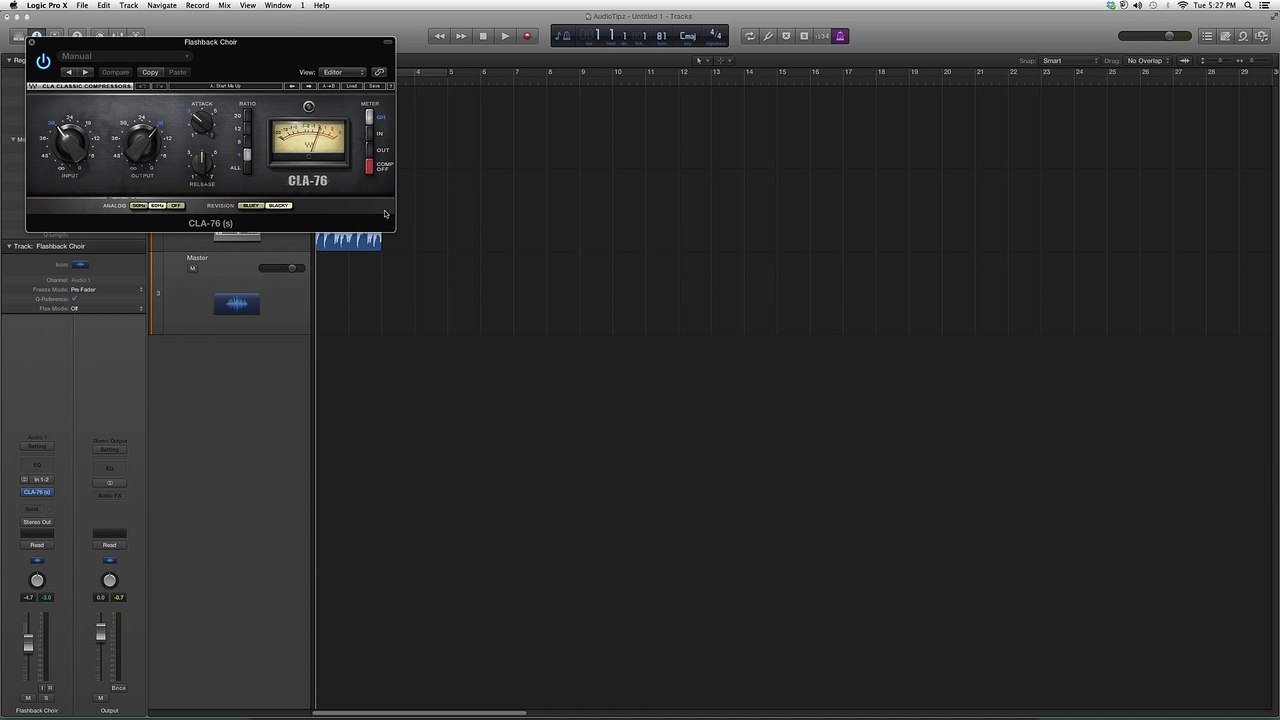The height and width of the screenshot is (720, 1280).
Task: Click the fast forward transport button
Action: [x=461, y=36]
